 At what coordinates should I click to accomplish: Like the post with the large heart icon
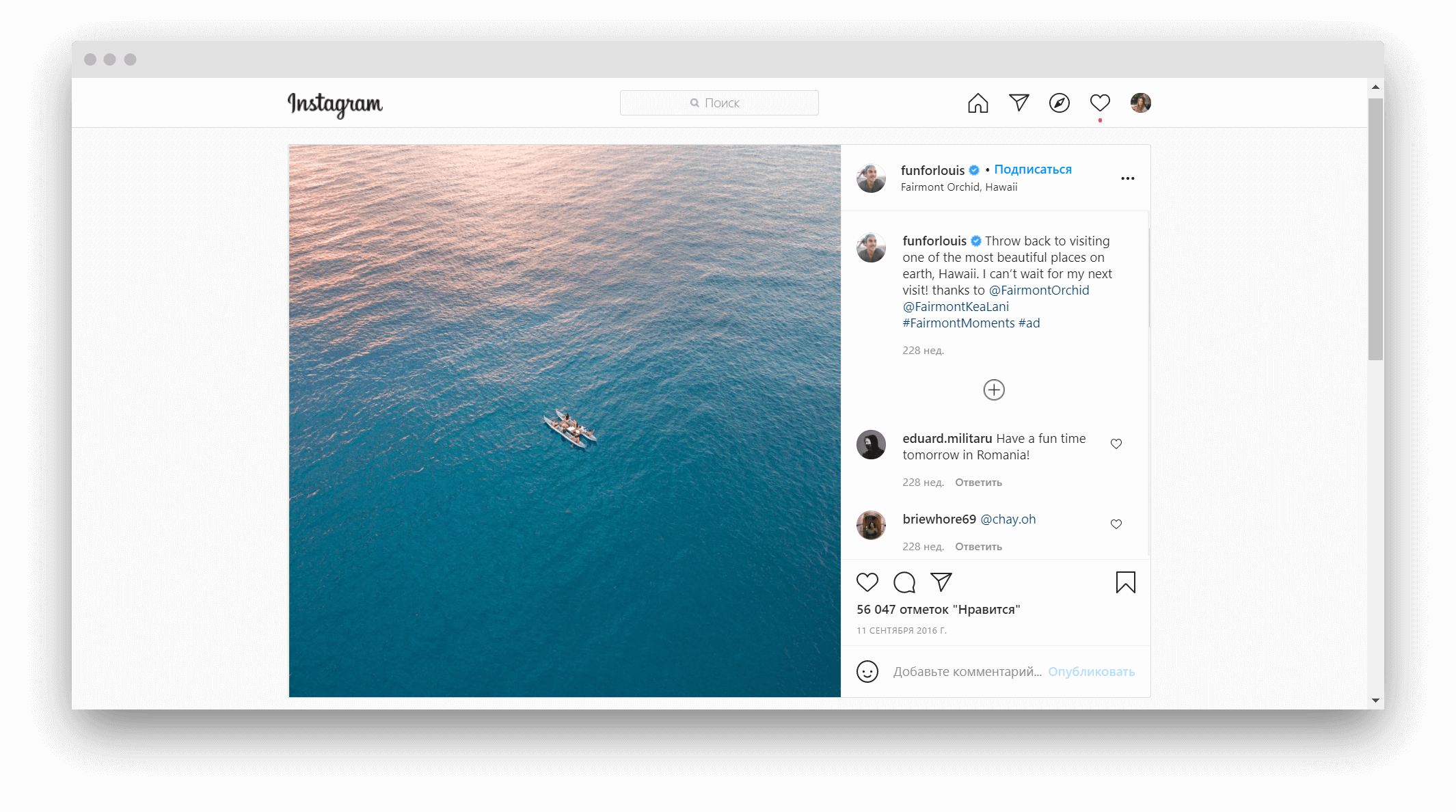coord(867,582)
